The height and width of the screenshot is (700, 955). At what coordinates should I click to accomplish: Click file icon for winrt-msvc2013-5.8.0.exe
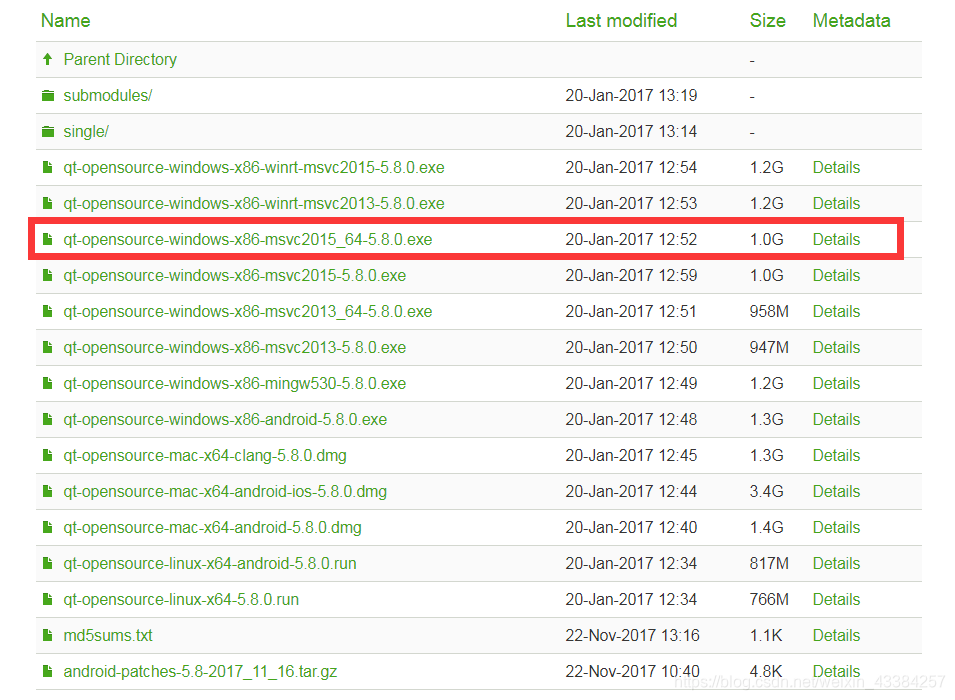tap(48, 203)
